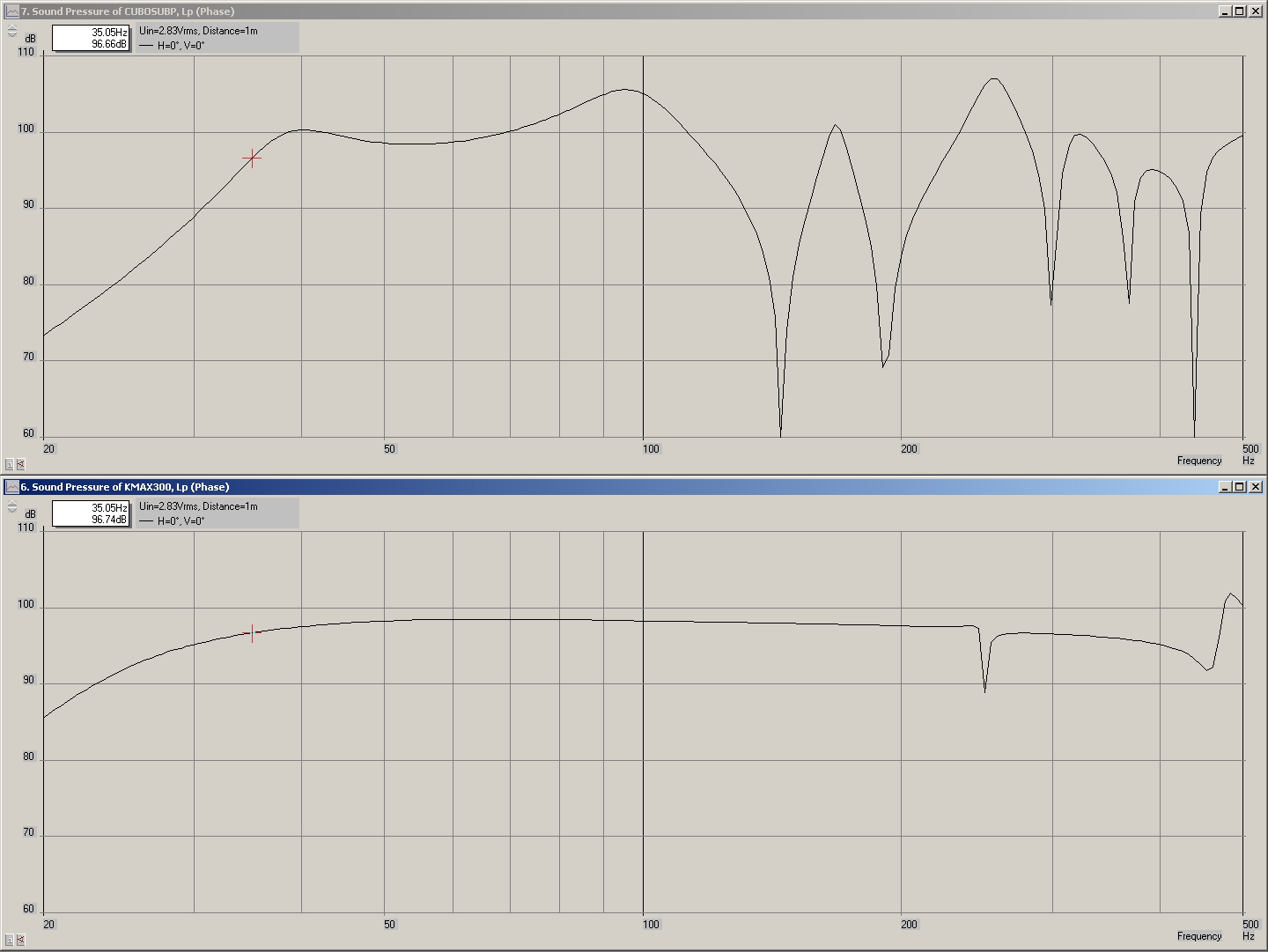This screenshot has height=952, width=1268.
Task: Click the 96.66dB cursor readout box
Action: coord(92,38)
